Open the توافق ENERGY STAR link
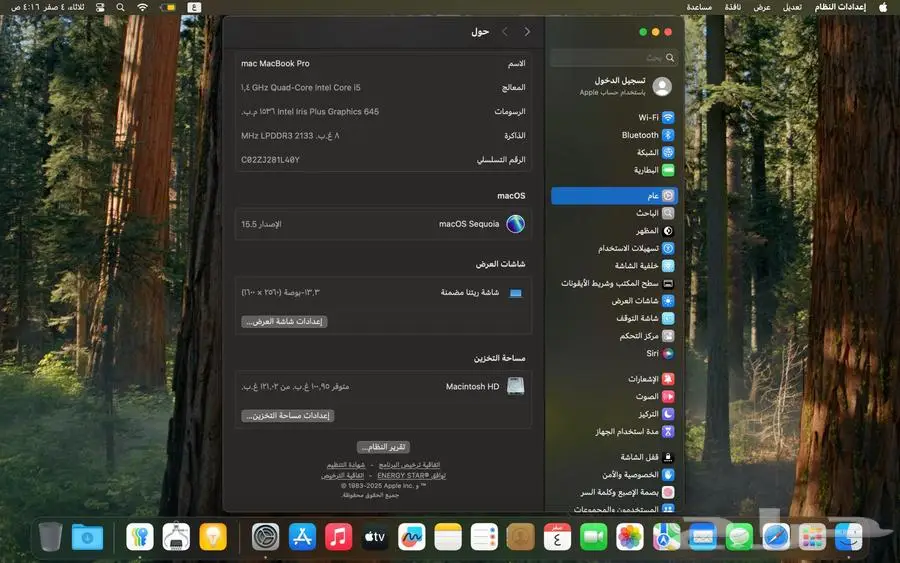 412,475
